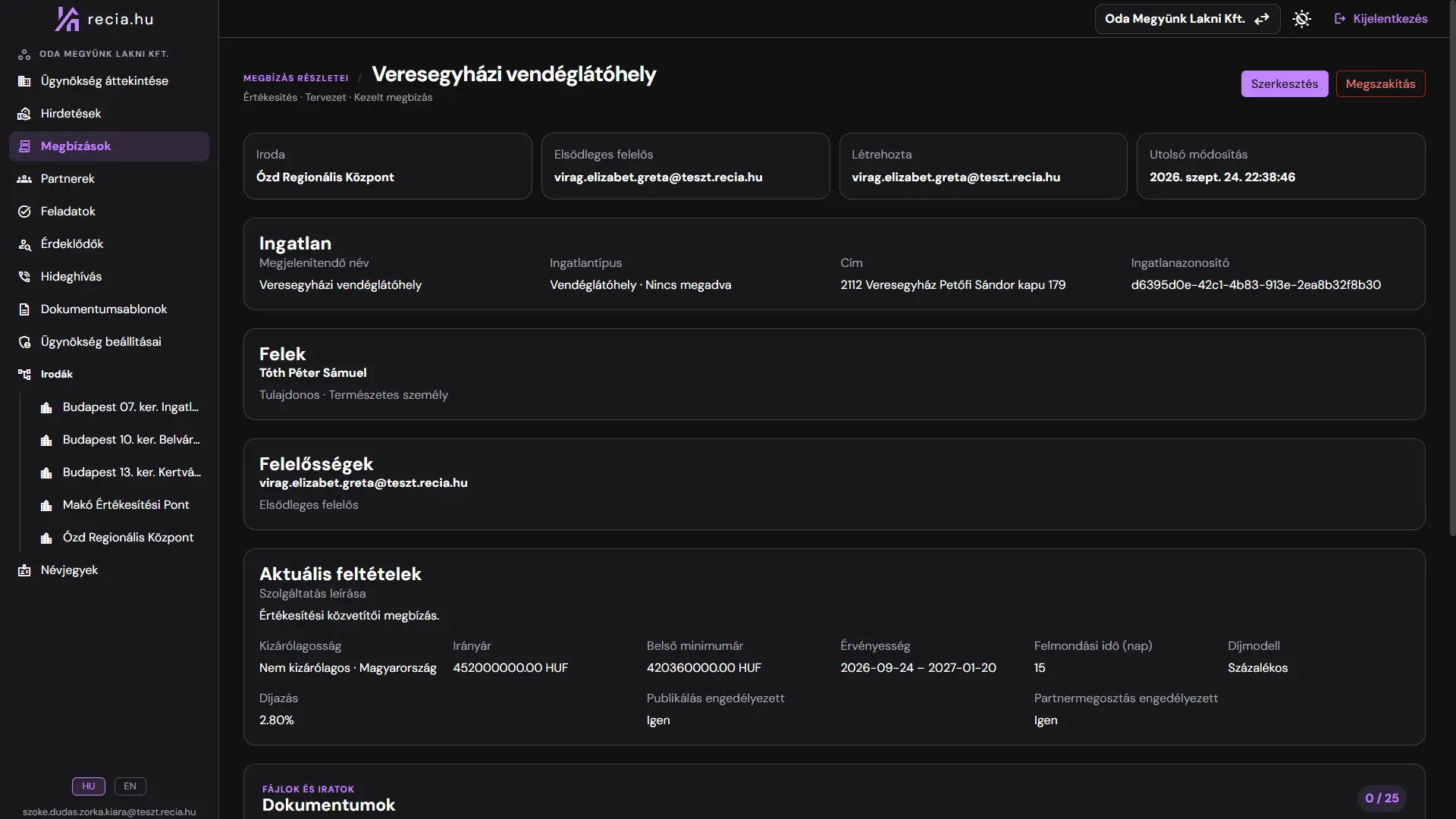The height and width of the screenshot is (819, 1456).
Task: Switch agency via Oda Megyünk Lakni Kft. selector
Action: pyautogui.click(x=1187, y=19)
